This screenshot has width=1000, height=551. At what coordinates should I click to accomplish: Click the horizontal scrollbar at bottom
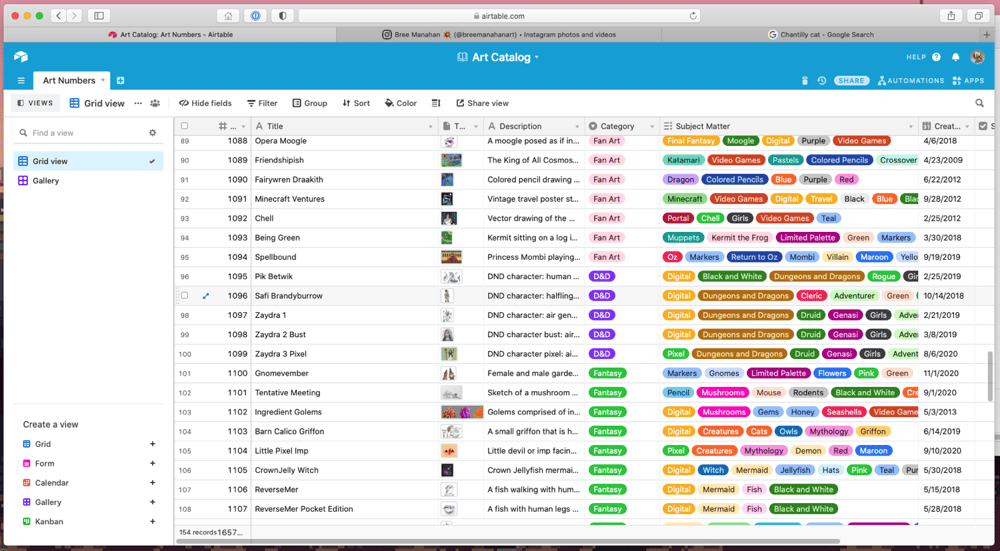point(508,541)
